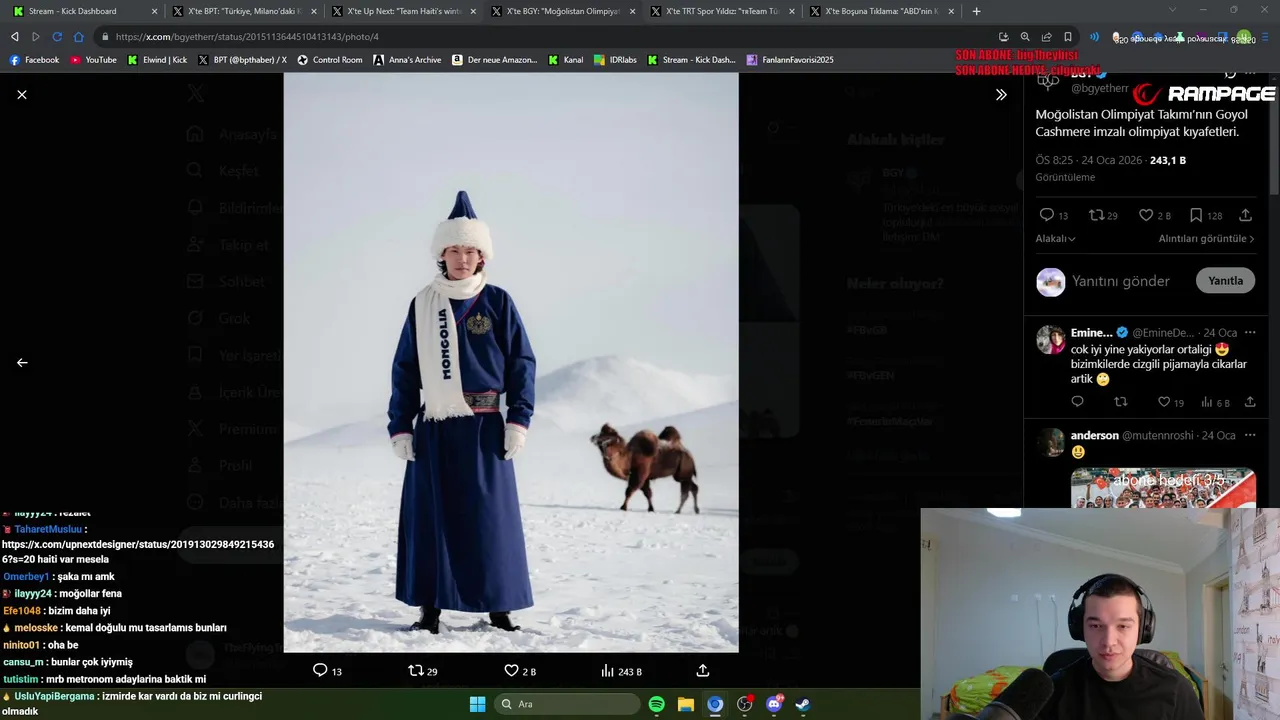
Task: Open anderson's profile avatar
Action: tap(1050, 443)
